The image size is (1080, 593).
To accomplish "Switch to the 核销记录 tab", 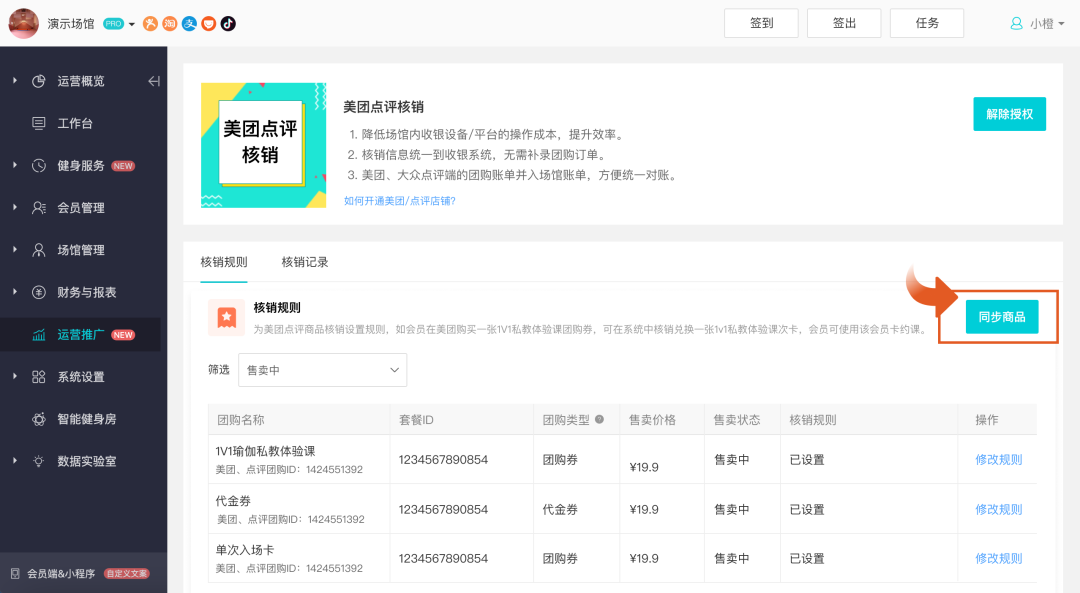I will [305, 262].
